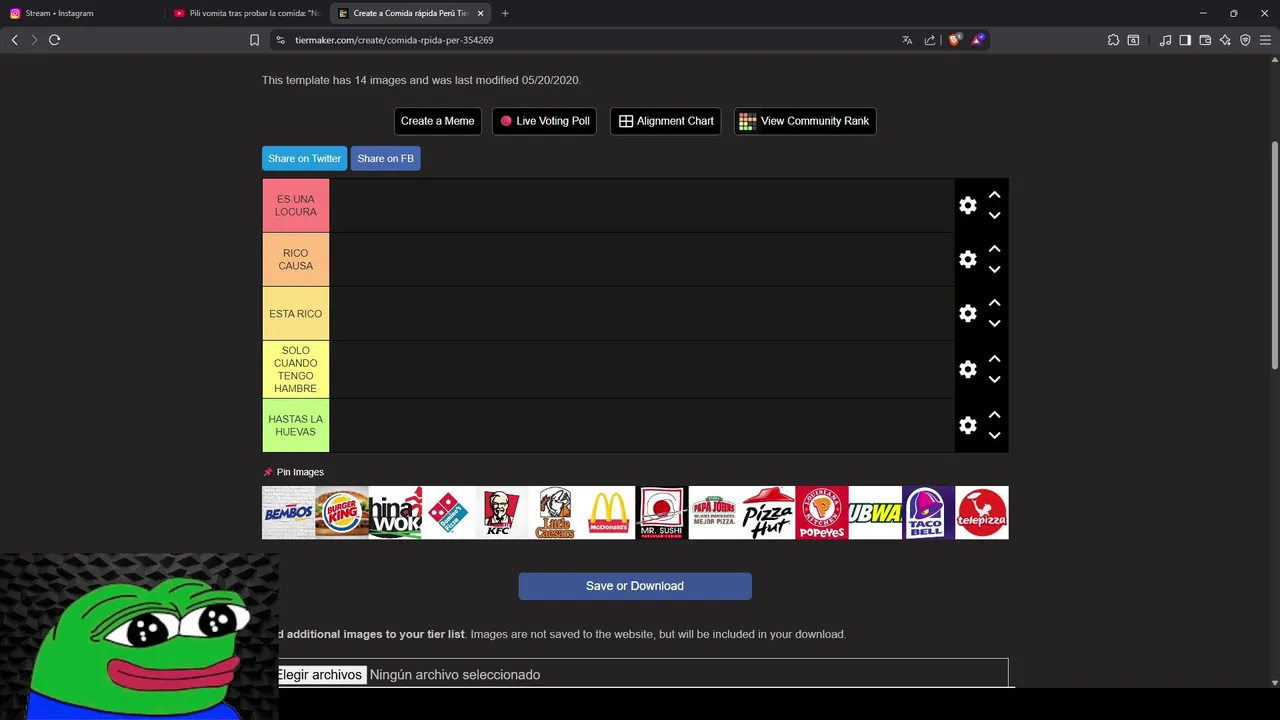Image resolution: width=1280 pixels, height=720 pixels.
Task: Open settings gear for ES UNA LOCURA row
Action: [x=967, y=205]
